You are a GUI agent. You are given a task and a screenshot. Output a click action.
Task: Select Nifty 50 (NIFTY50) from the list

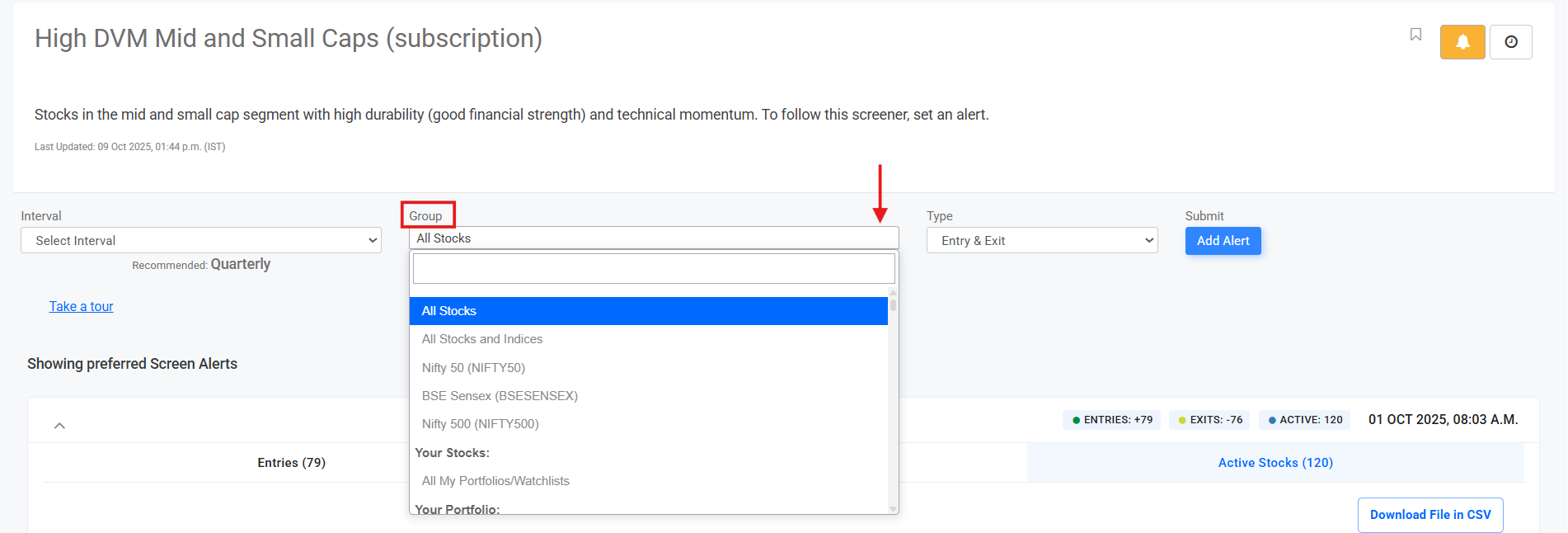tap(473, 368)
